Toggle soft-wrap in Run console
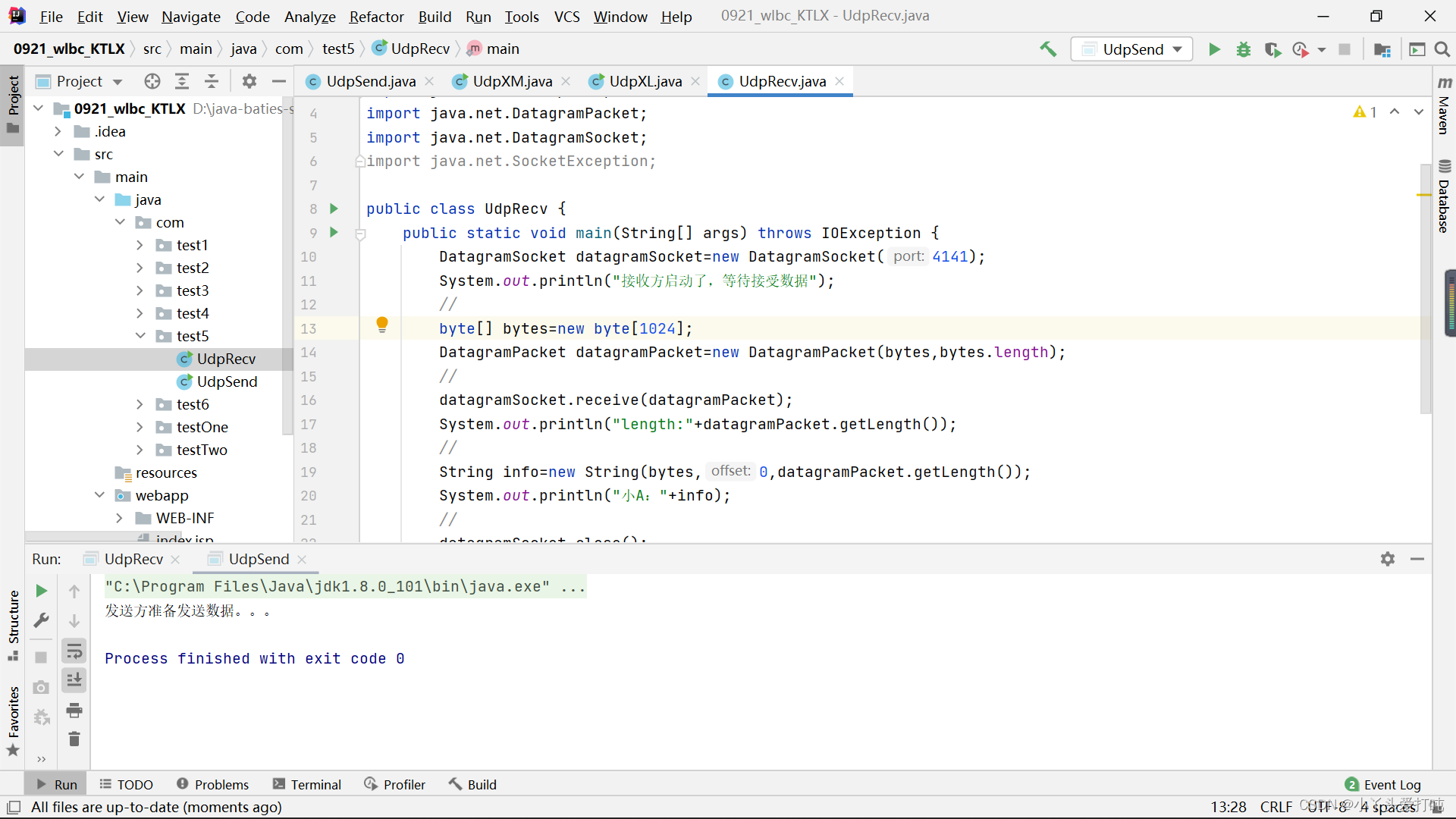1456x819 pixels. (x=74, y=651)
